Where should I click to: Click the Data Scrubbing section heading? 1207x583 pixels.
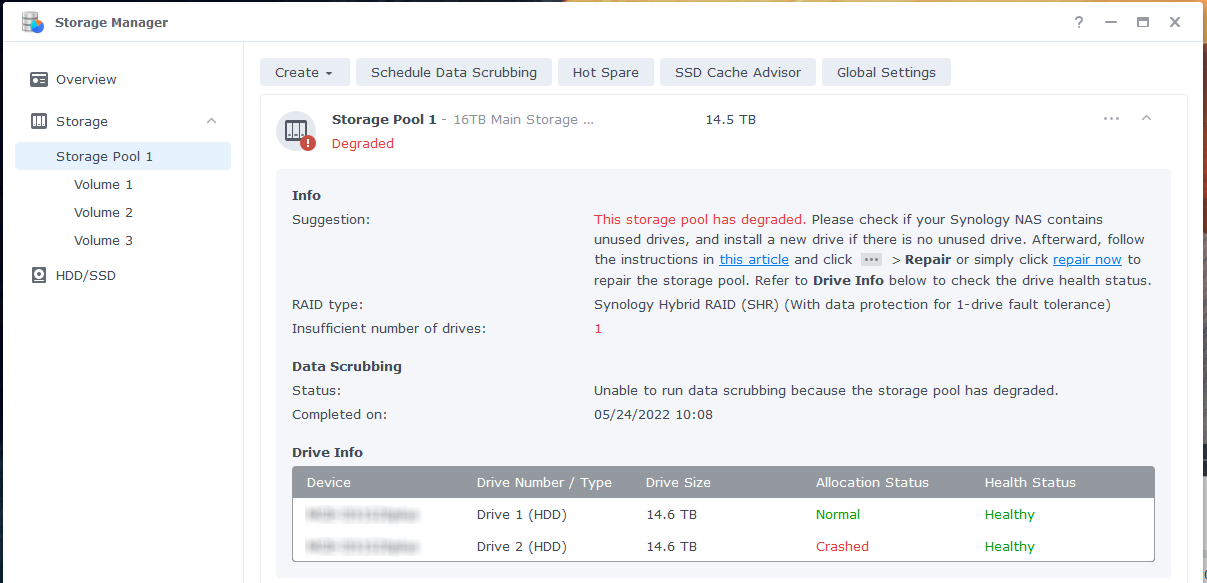coord(347,366)
